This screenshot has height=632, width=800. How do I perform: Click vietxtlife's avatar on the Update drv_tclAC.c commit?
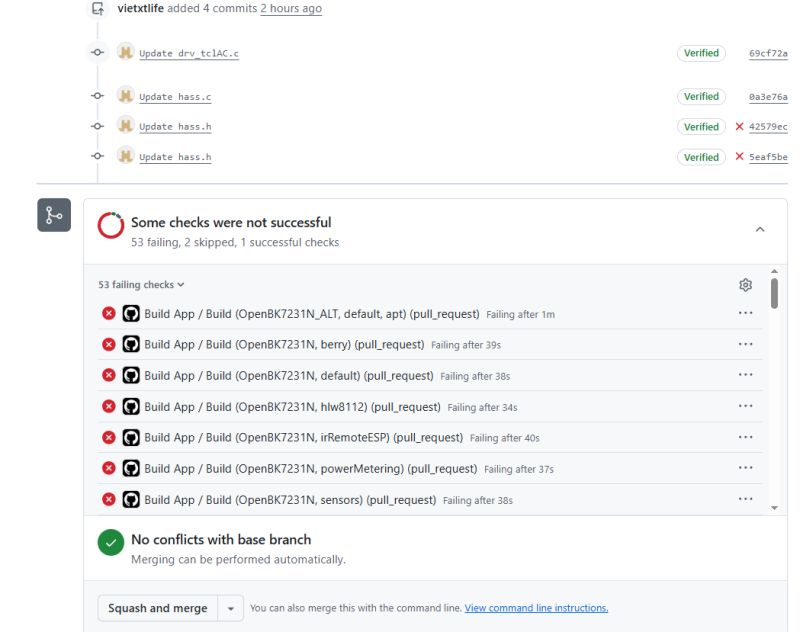(125, 52)
